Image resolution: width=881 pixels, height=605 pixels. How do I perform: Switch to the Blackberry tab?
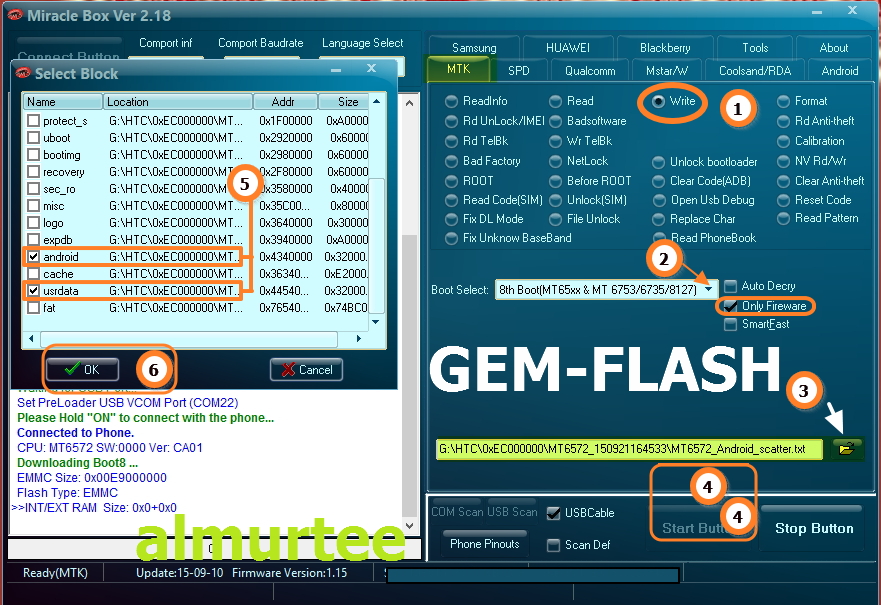pyautogui.click(x=665, y=48)
